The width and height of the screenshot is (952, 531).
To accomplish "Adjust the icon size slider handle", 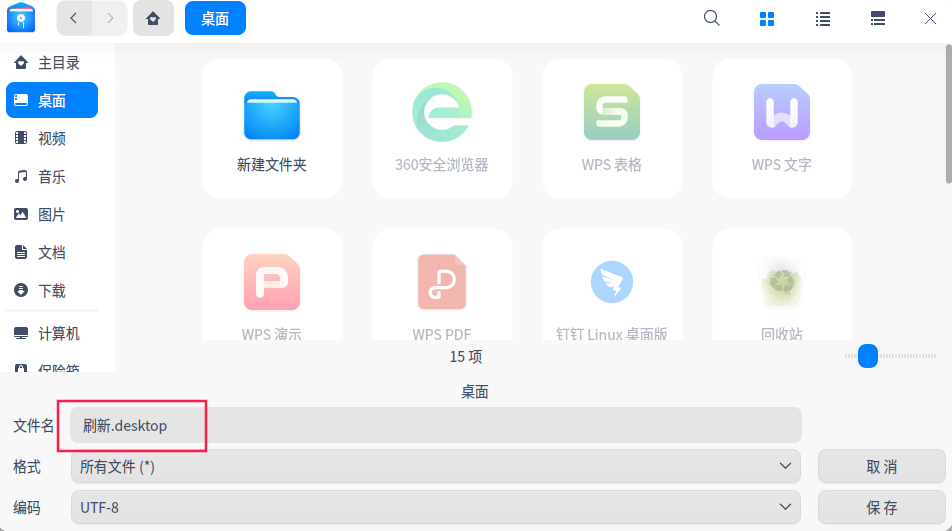I will [868, 356].
